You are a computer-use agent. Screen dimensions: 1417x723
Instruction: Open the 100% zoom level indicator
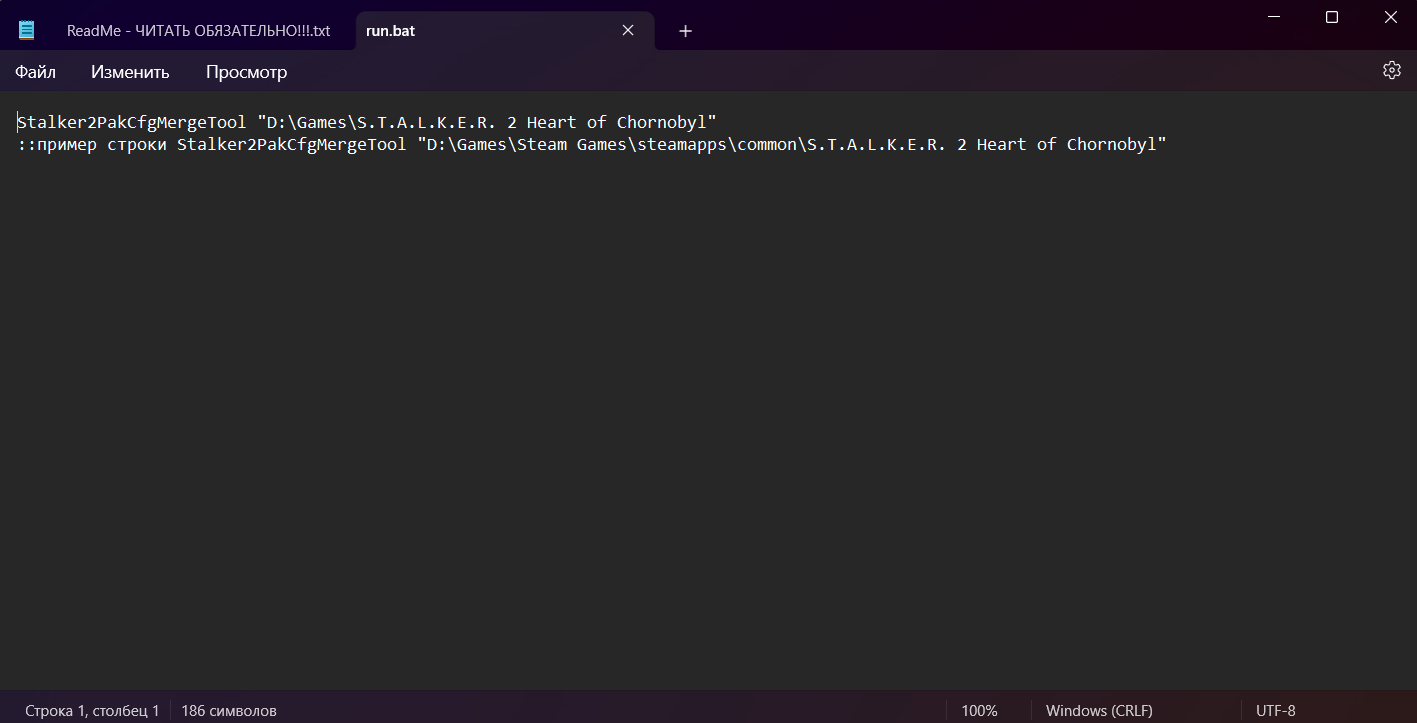tap(979, 710)
